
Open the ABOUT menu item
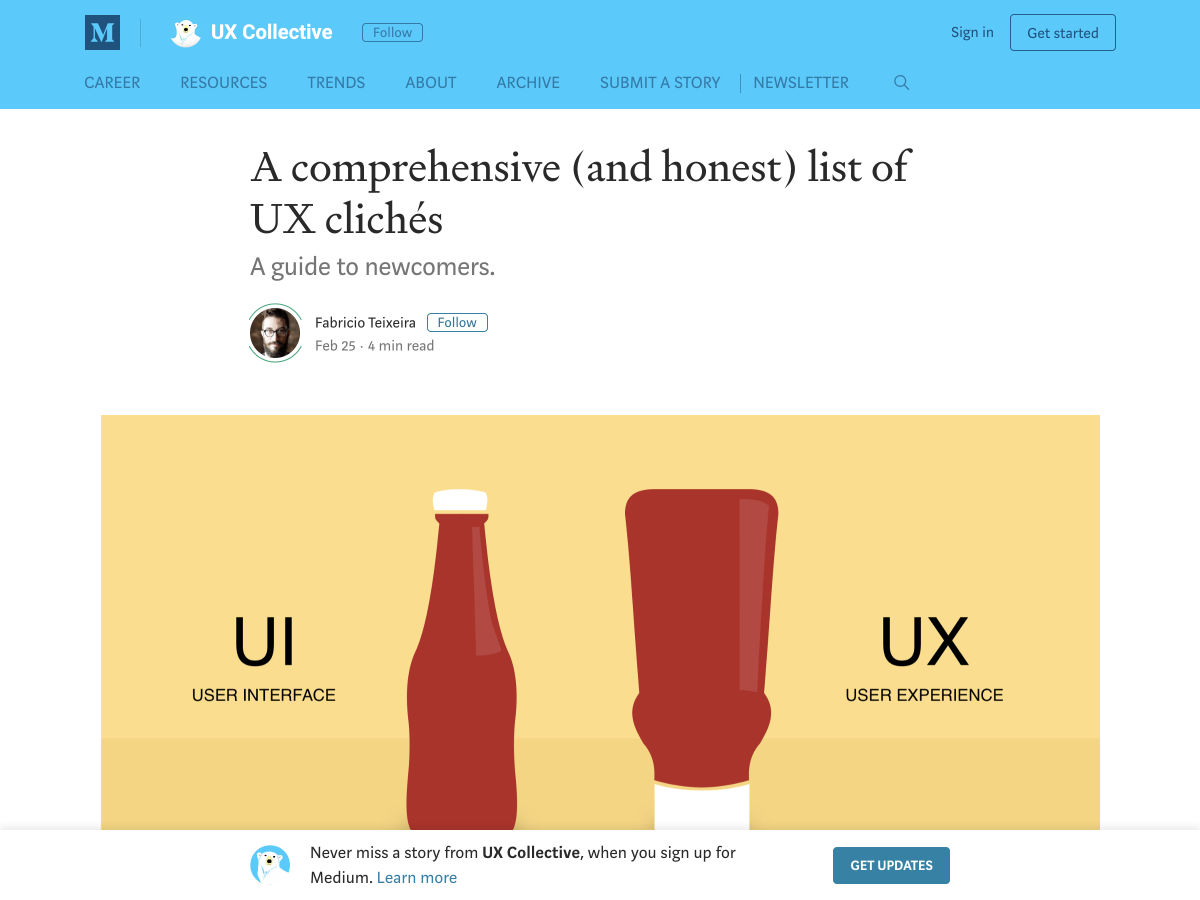(431, 83)
